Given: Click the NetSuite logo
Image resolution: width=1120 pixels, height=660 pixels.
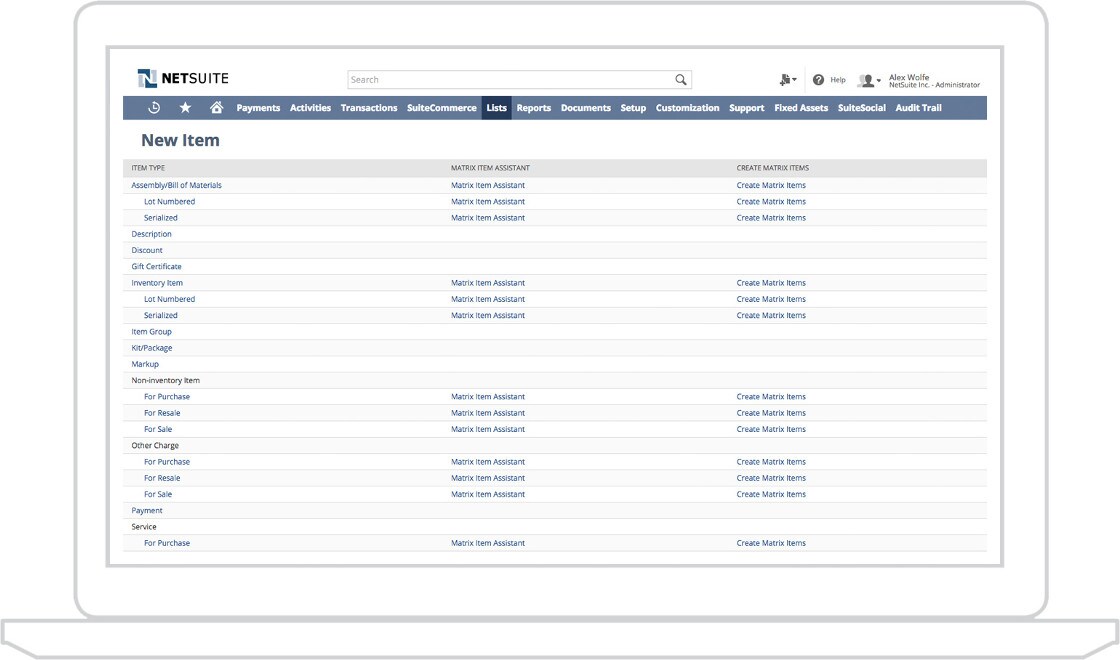Looking at the screenshot, I should point(183,79).
